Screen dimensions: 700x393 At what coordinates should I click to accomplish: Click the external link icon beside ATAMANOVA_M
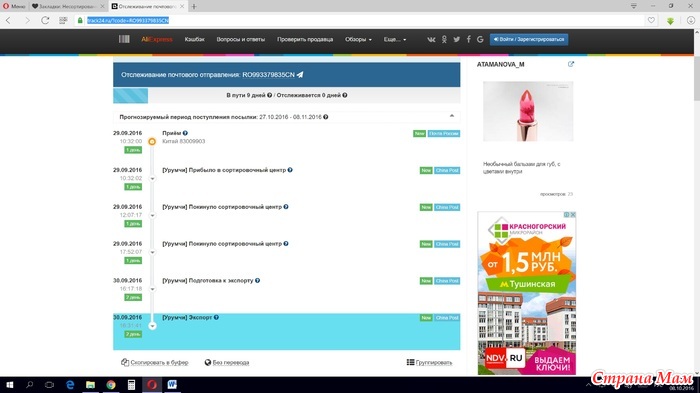pyautogui.click(x=571, y=64)
